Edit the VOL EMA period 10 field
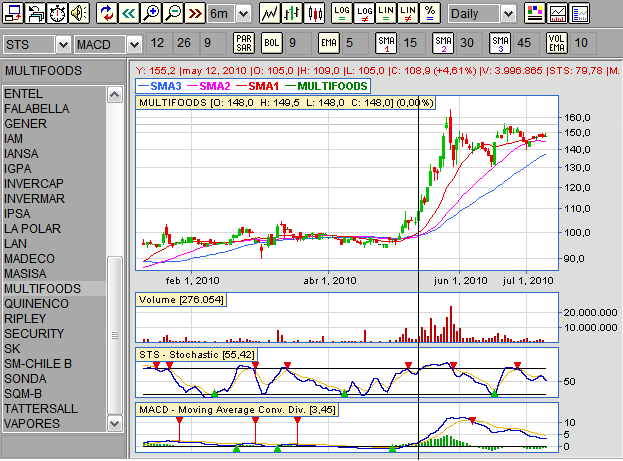The image size is (623, 461). tap(583, 43)
